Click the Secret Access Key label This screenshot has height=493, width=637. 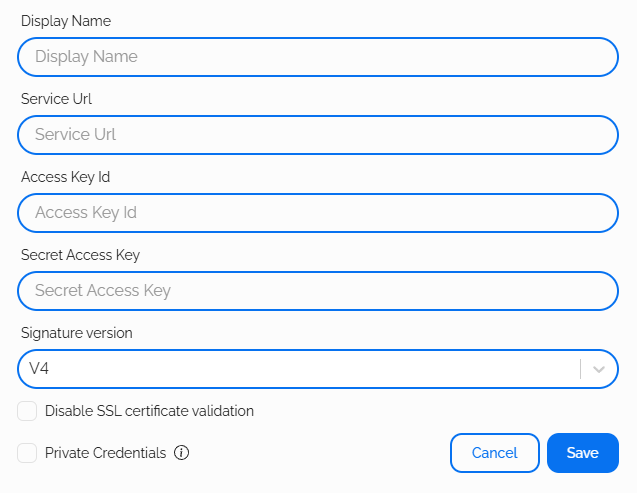pyautogui.click(x=80, y=255)
